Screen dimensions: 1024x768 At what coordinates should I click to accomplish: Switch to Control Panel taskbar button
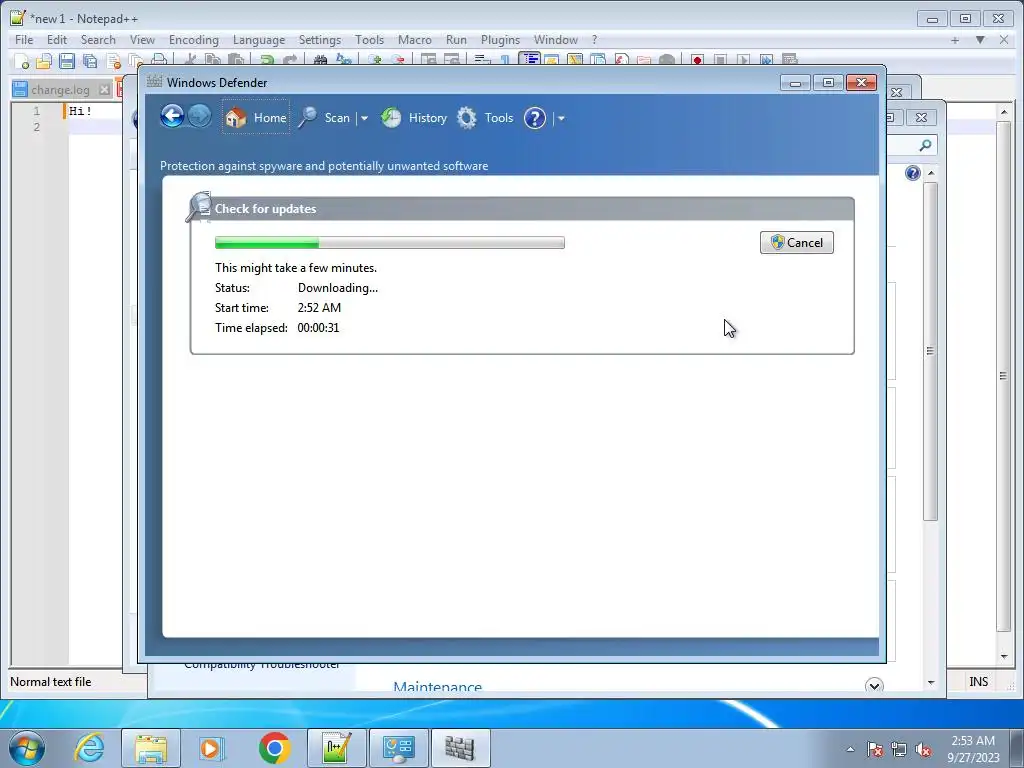[399, 748]
